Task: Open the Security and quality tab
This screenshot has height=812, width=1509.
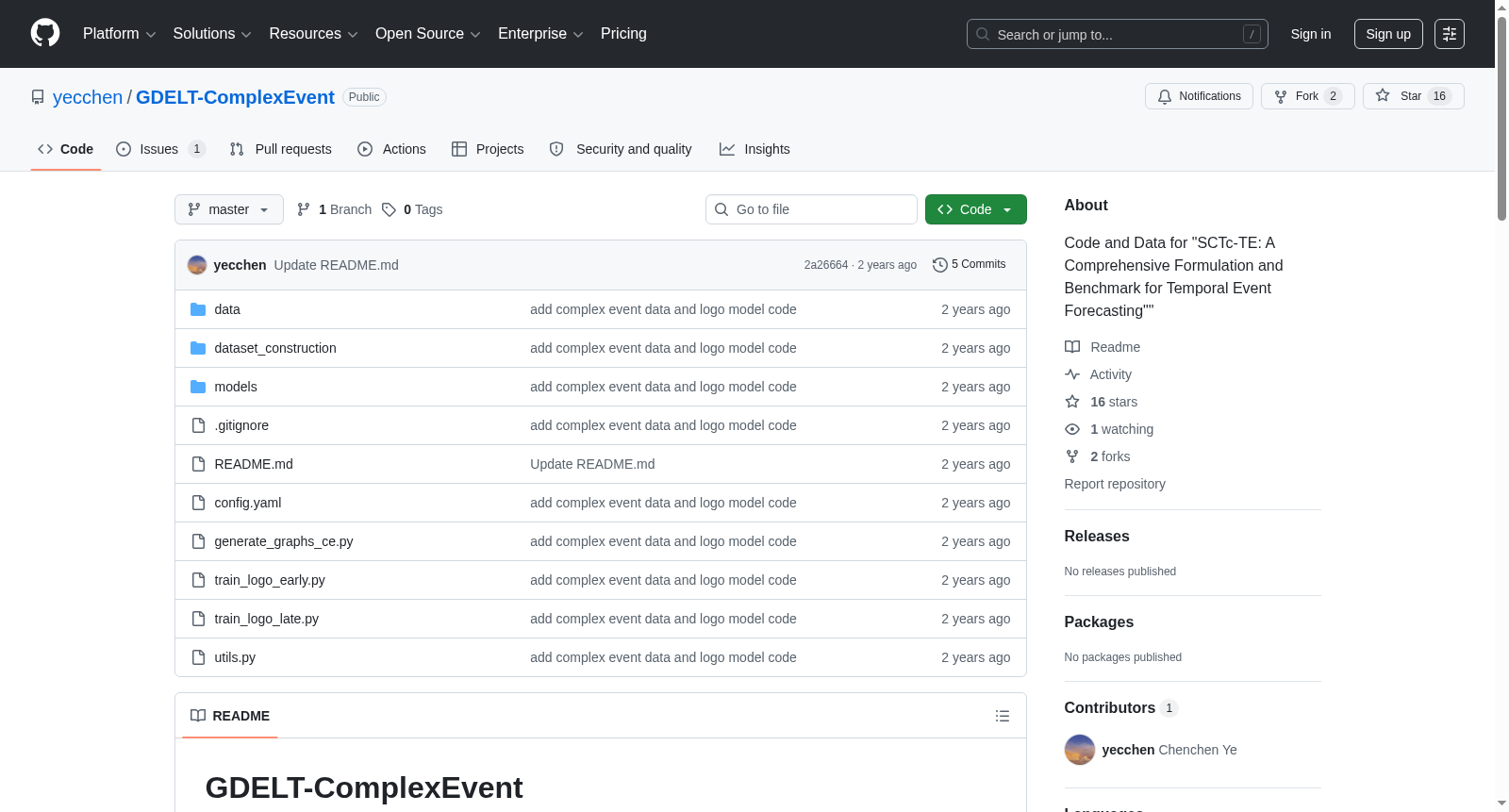Action: point(621,149)
